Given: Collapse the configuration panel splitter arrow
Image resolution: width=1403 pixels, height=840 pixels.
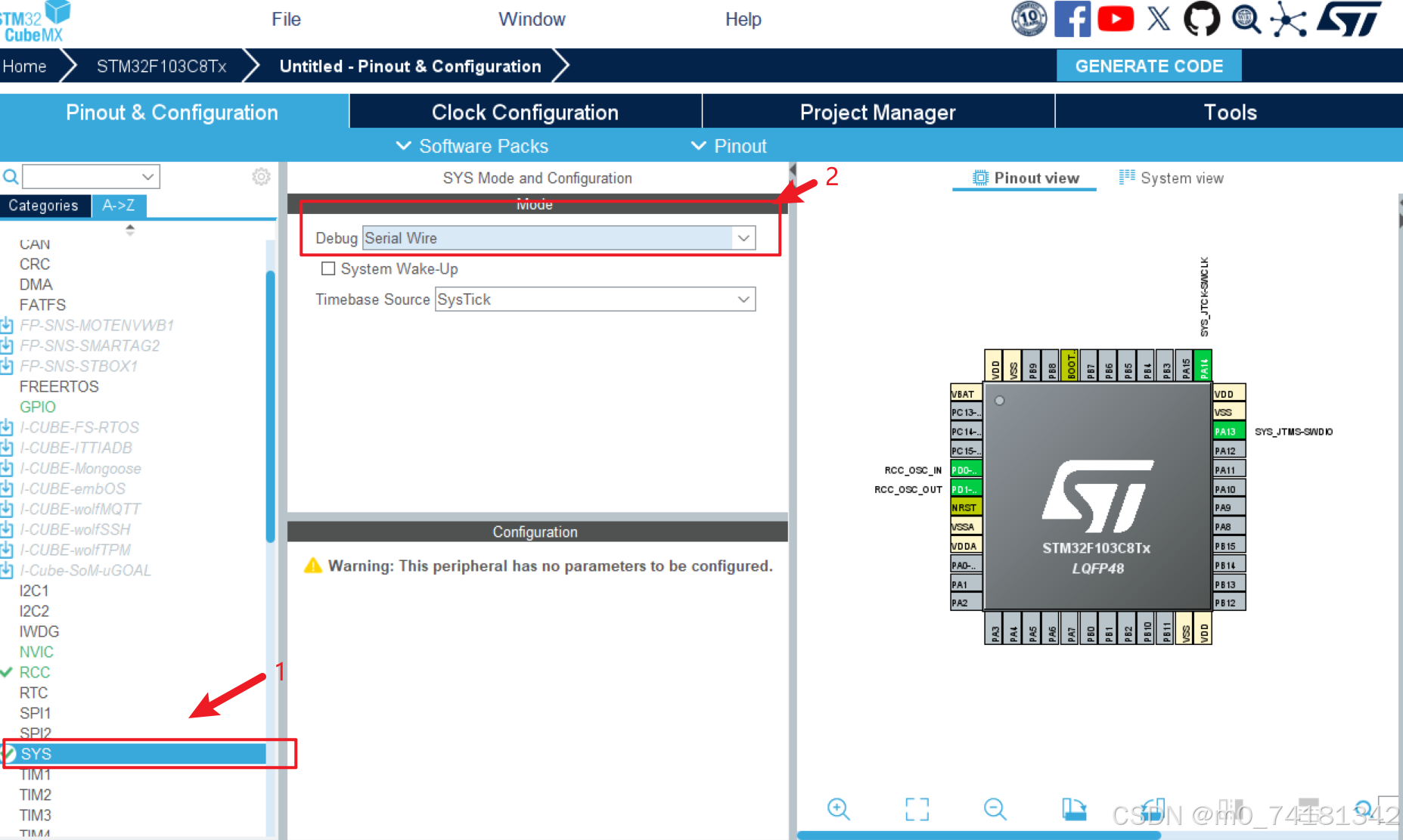Looking at the screenshot, I should [792, 169].
